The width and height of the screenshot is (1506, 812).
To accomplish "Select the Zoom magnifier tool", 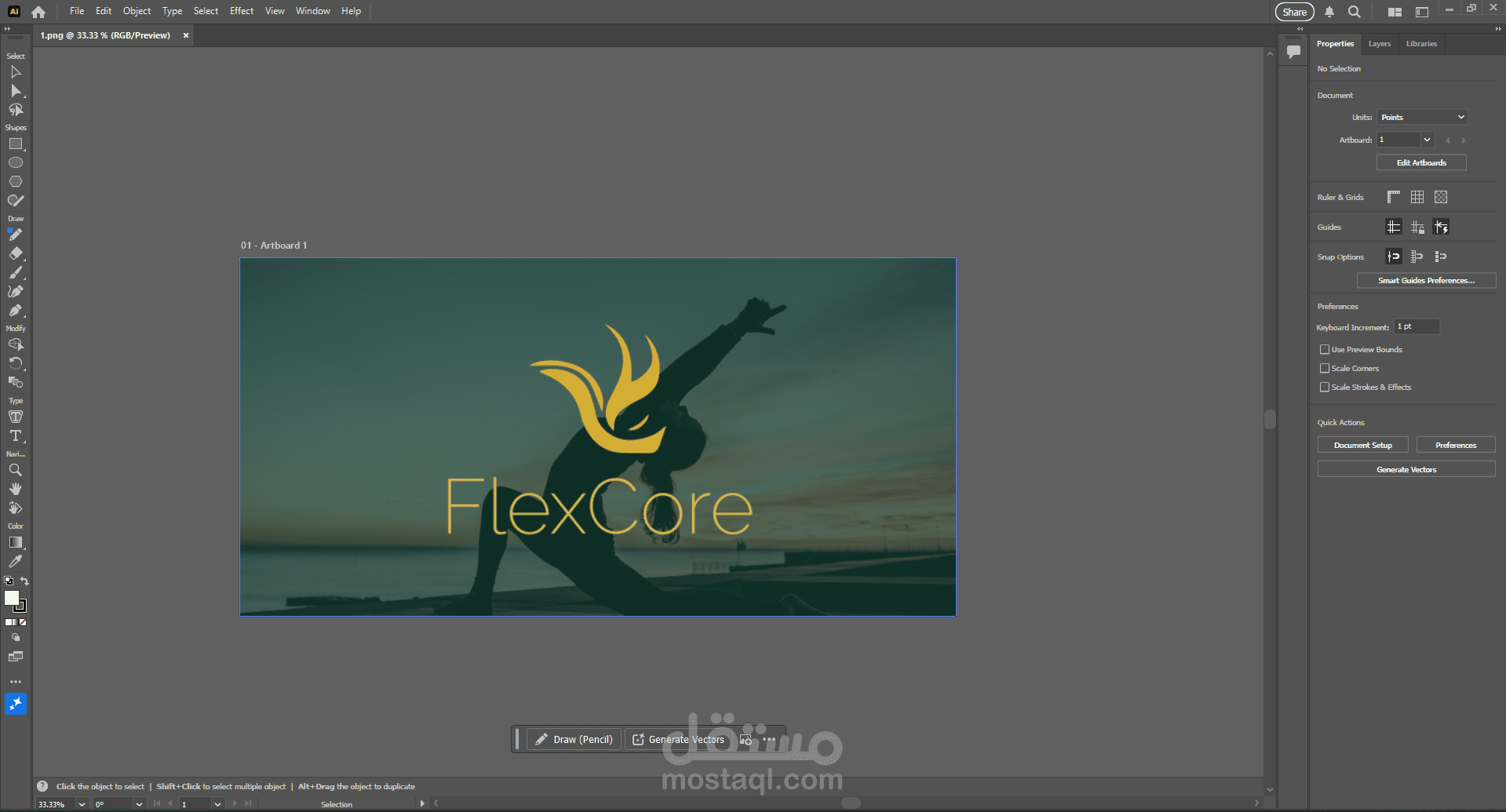I will (x=16, y=470).
